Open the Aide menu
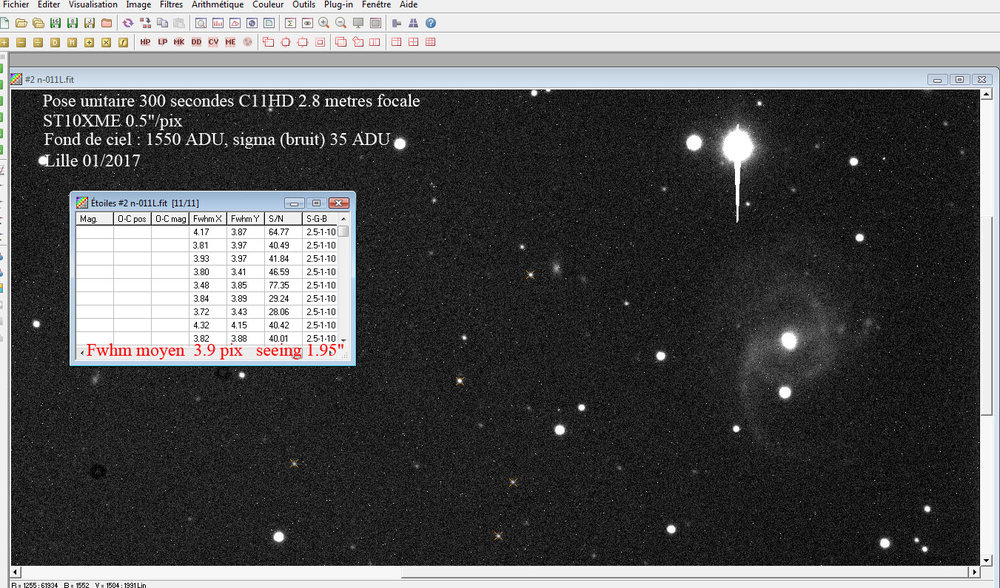This screenshot has height=588, width=1000. coord(409,4)
